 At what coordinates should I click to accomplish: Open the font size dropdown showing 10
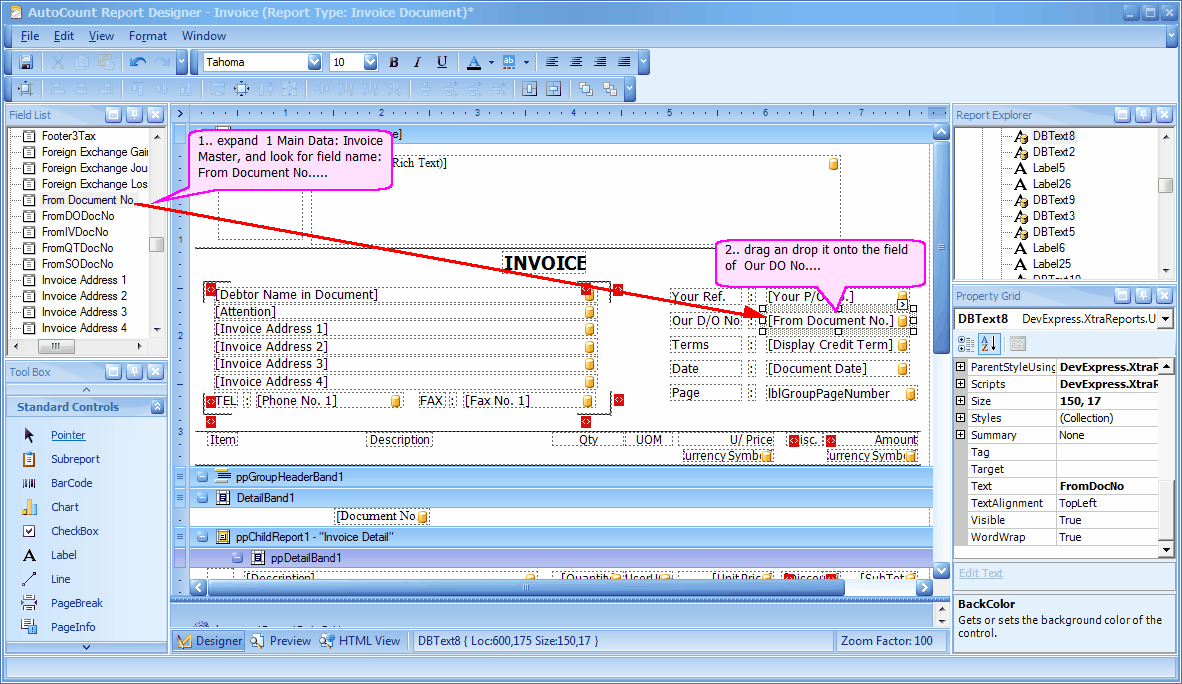(x=370, y=62)
